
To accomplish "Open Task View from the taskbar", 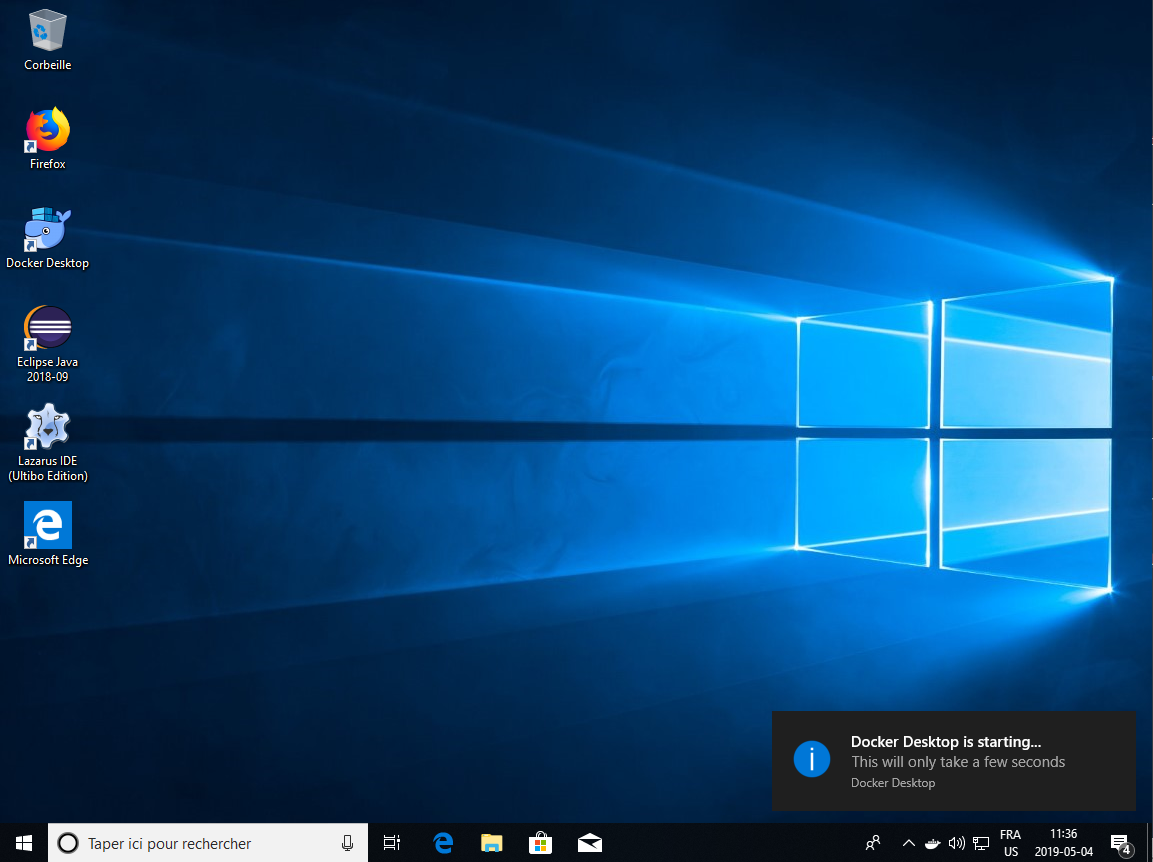I will (392, 843).
